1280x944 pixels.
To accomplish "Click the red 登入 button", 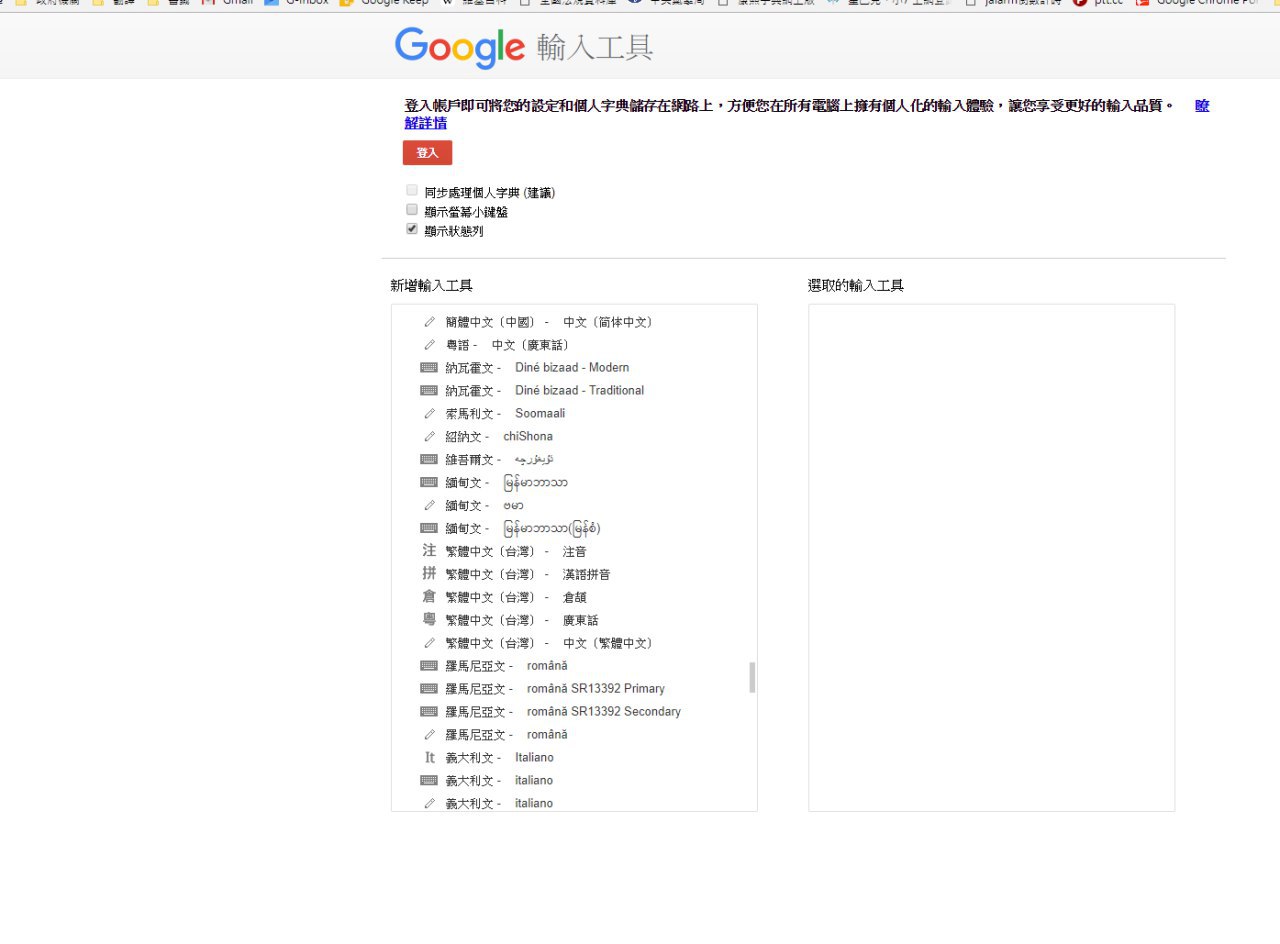I will coord(427,153).
